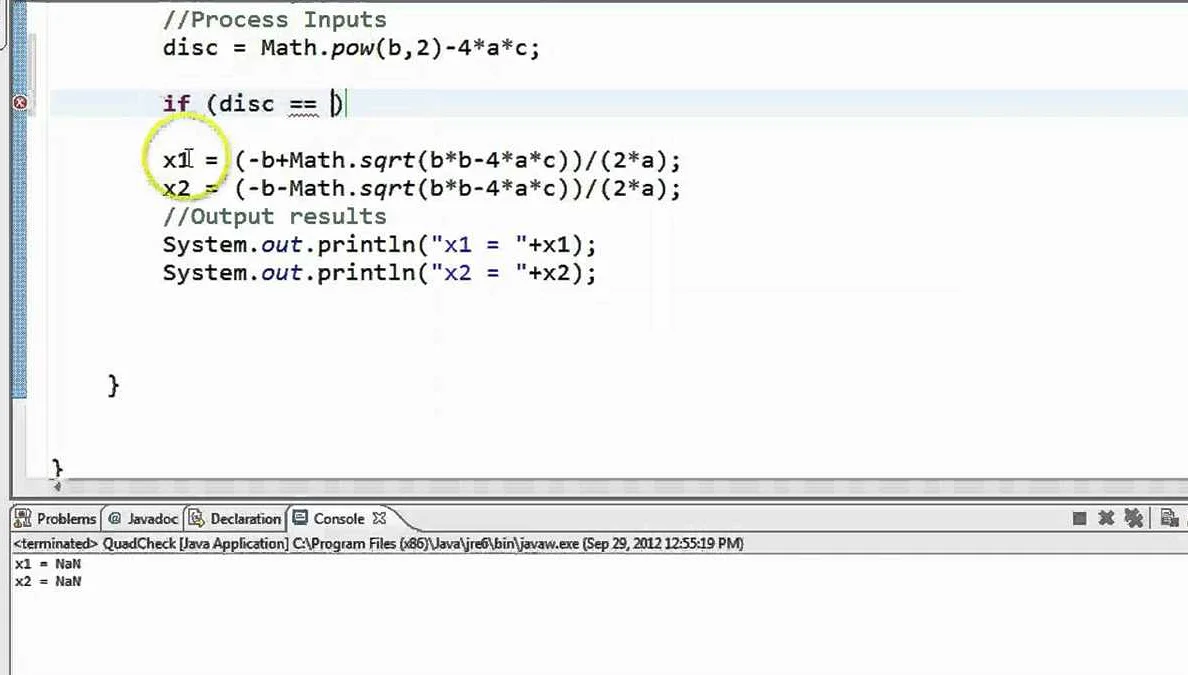
Task: Click the //Output results comment line
Action: point(274,216)
